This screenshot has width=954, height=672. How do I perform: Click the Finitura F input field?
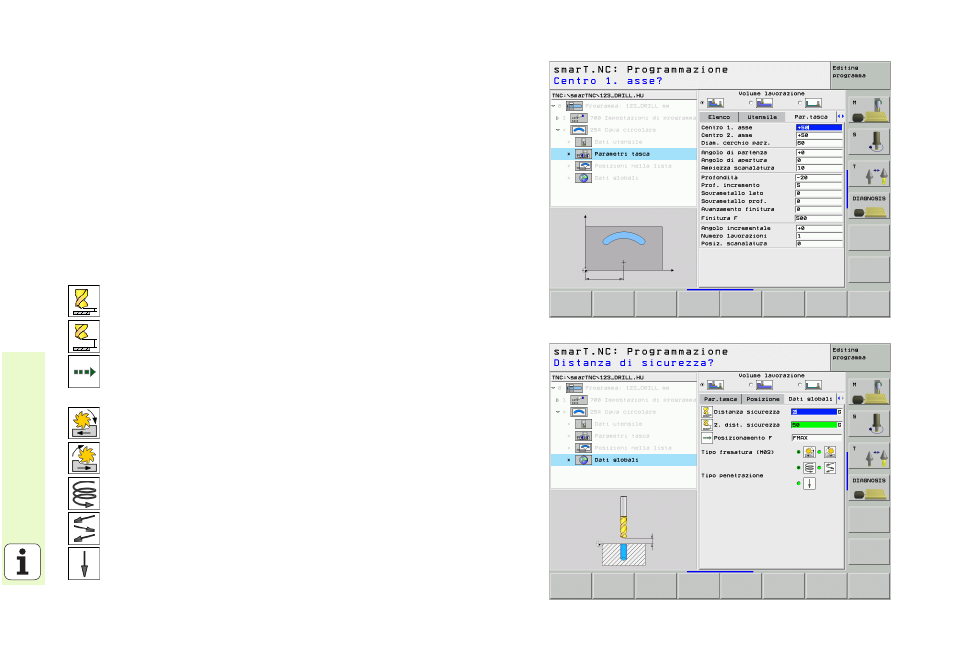pyautogui.click(x=818, y=218)
